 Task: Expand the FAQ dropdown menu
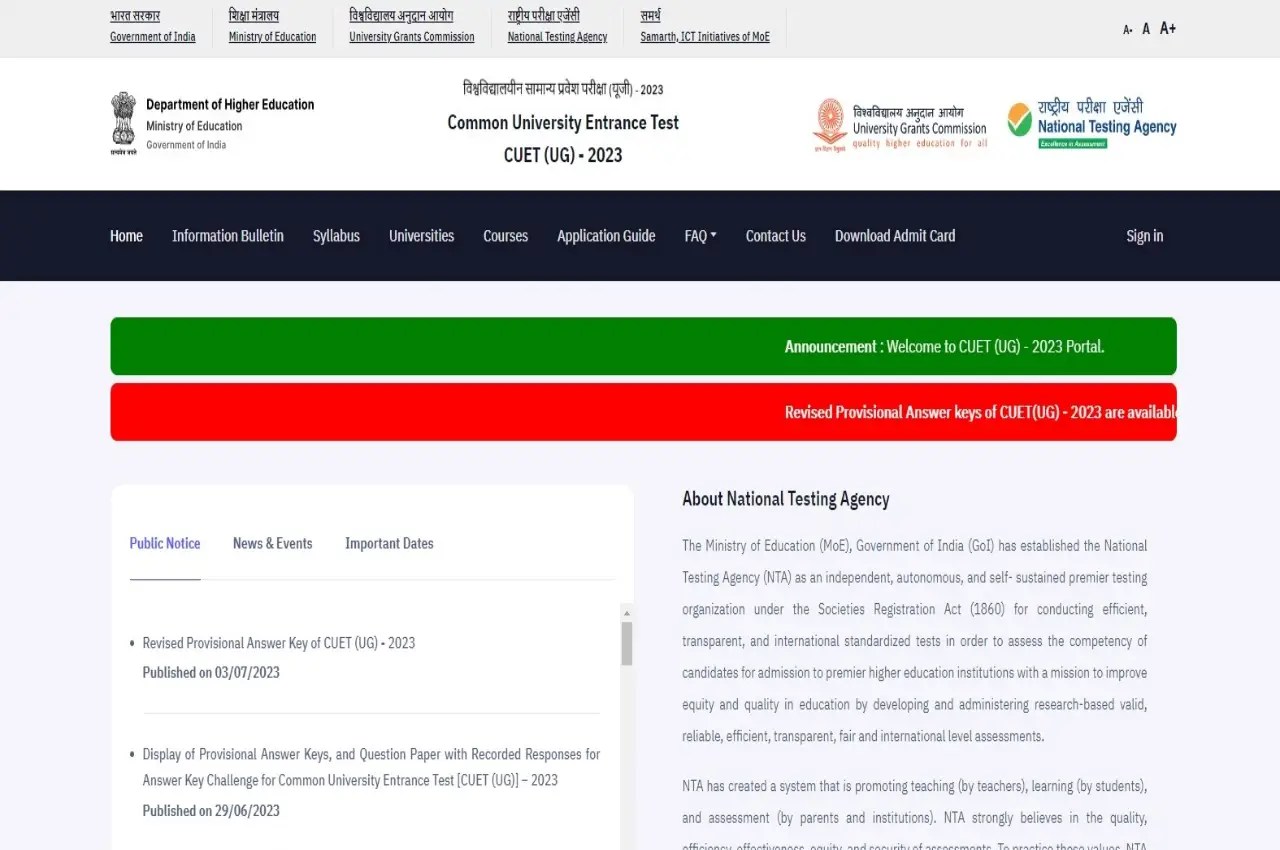pos(700,236)
